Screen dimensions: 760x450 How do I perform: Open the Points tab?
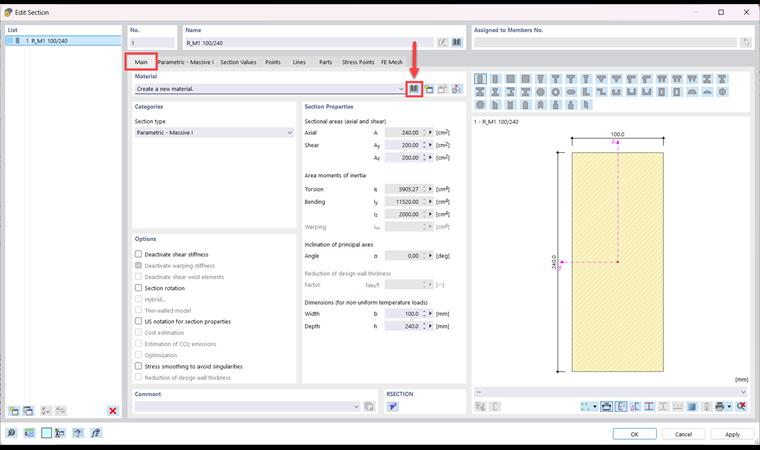point(273,62)
